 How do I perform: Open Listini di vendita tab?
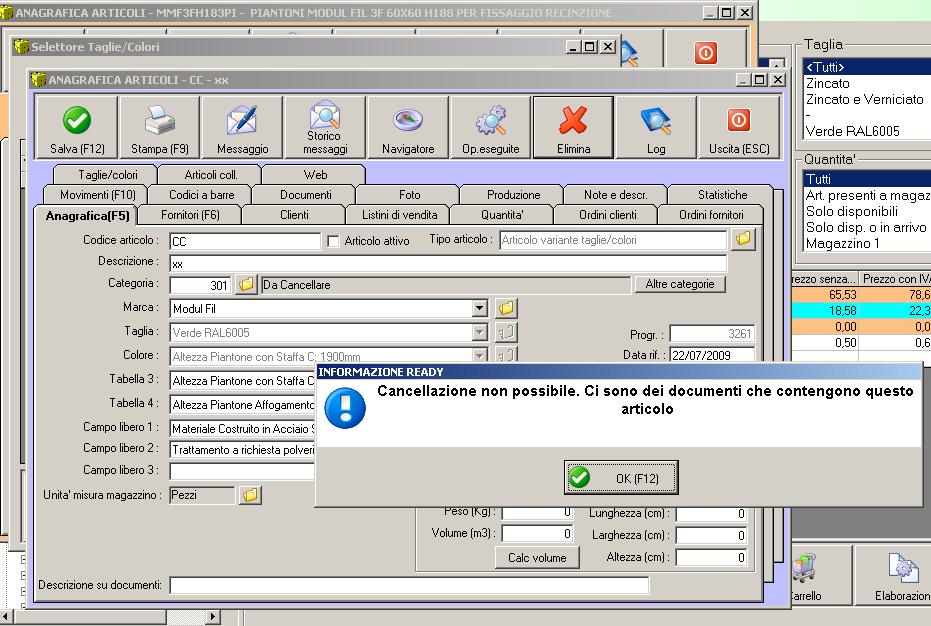[x=399, y=215]
